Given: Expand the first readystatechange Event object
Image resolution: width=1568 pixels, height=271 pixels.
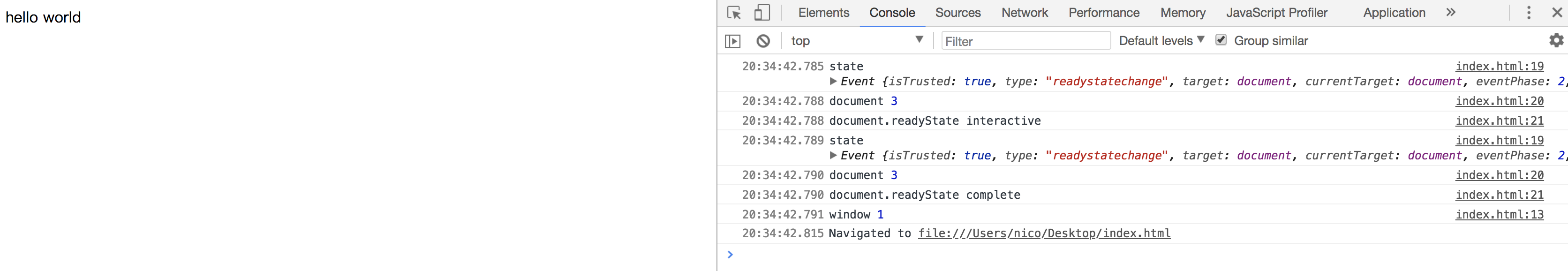Looking at the screenshot, I should [x=833, y=82].
